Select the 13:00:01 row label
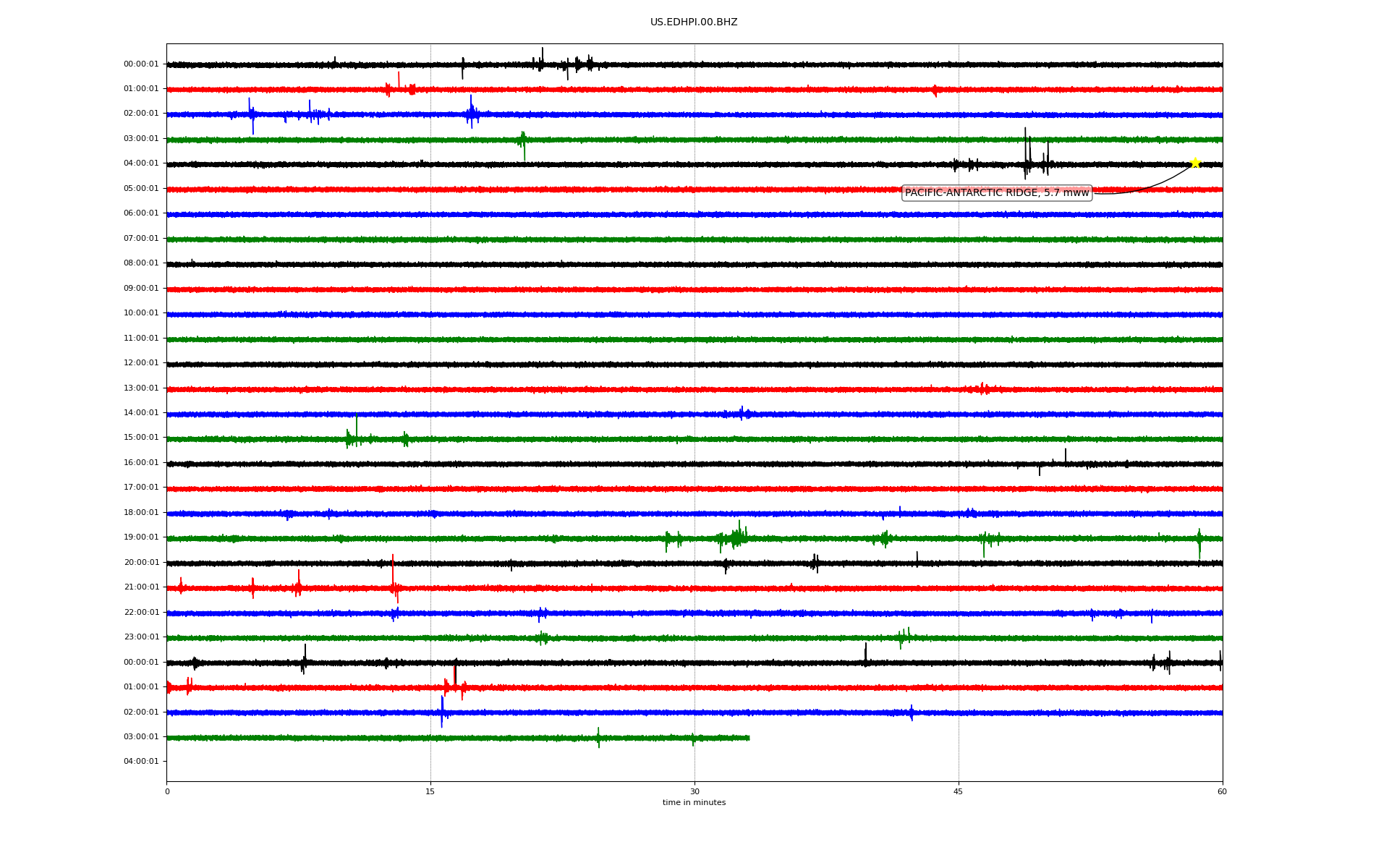 coord(141,388)
